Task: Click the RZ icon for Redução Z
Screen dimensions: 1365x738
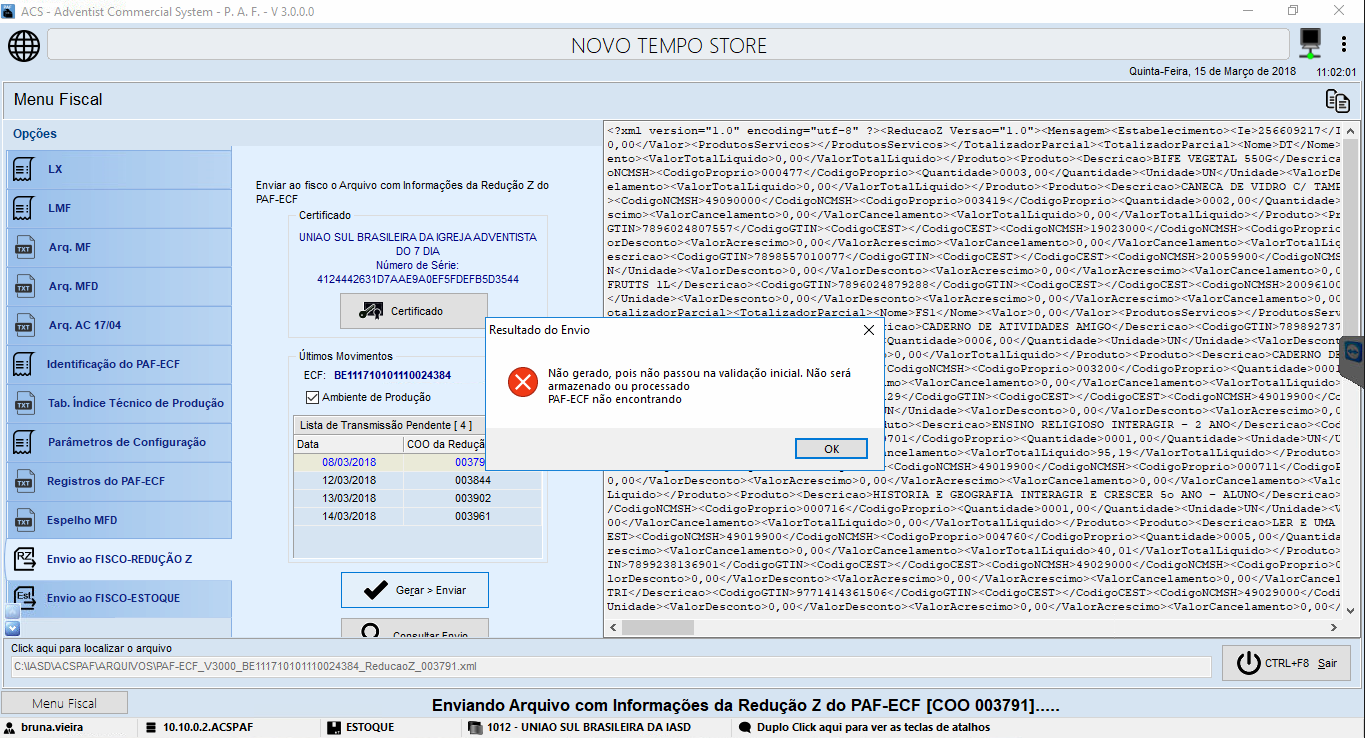Action: (25, 560)
